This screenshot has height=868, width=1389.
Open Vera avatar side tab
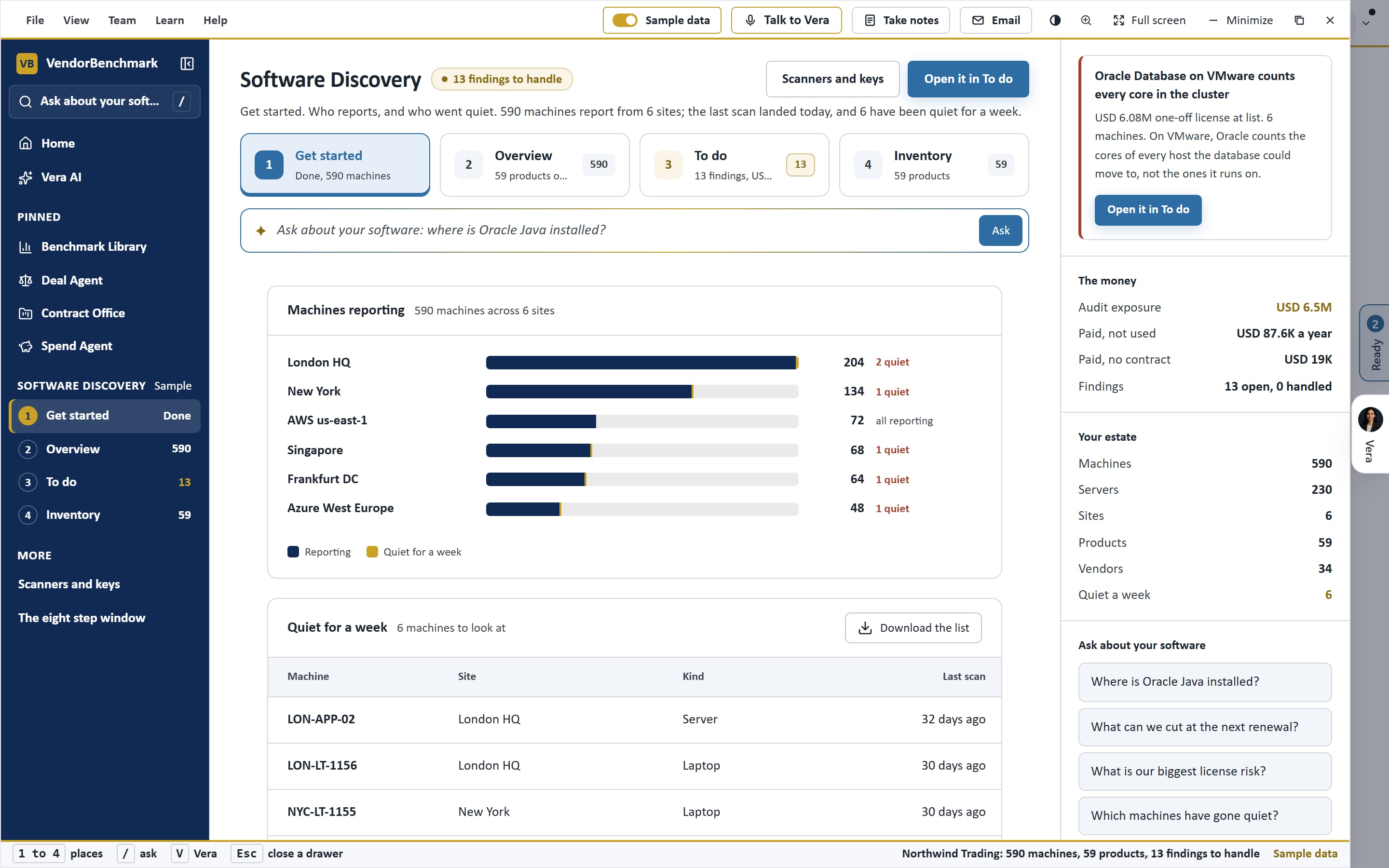click(1371, 434)
